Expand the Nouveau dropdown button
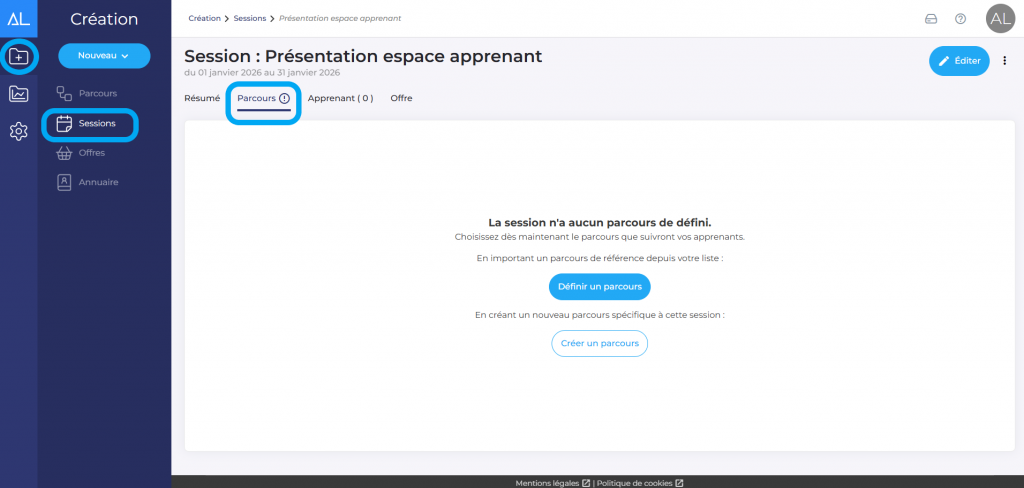 [104, 56]
